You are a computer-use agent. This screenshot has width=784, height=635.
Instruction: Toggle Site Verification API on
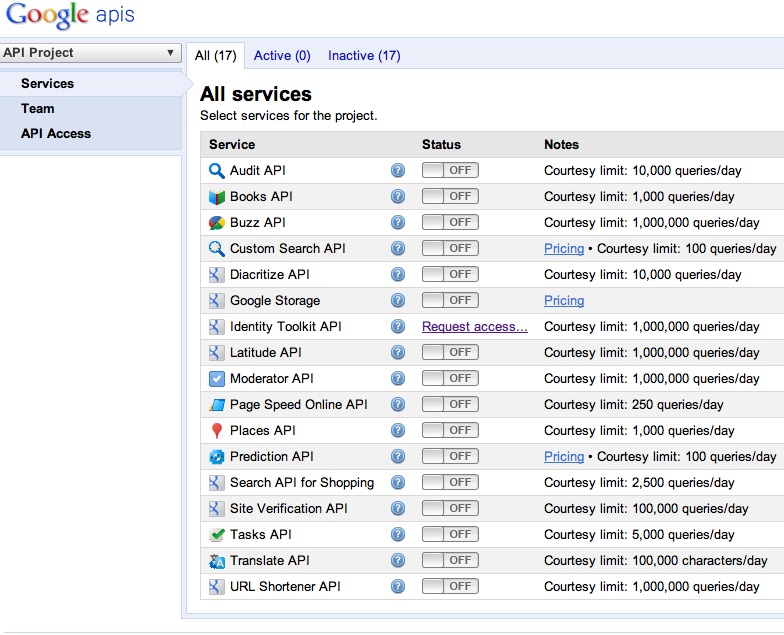coord(450,508)
